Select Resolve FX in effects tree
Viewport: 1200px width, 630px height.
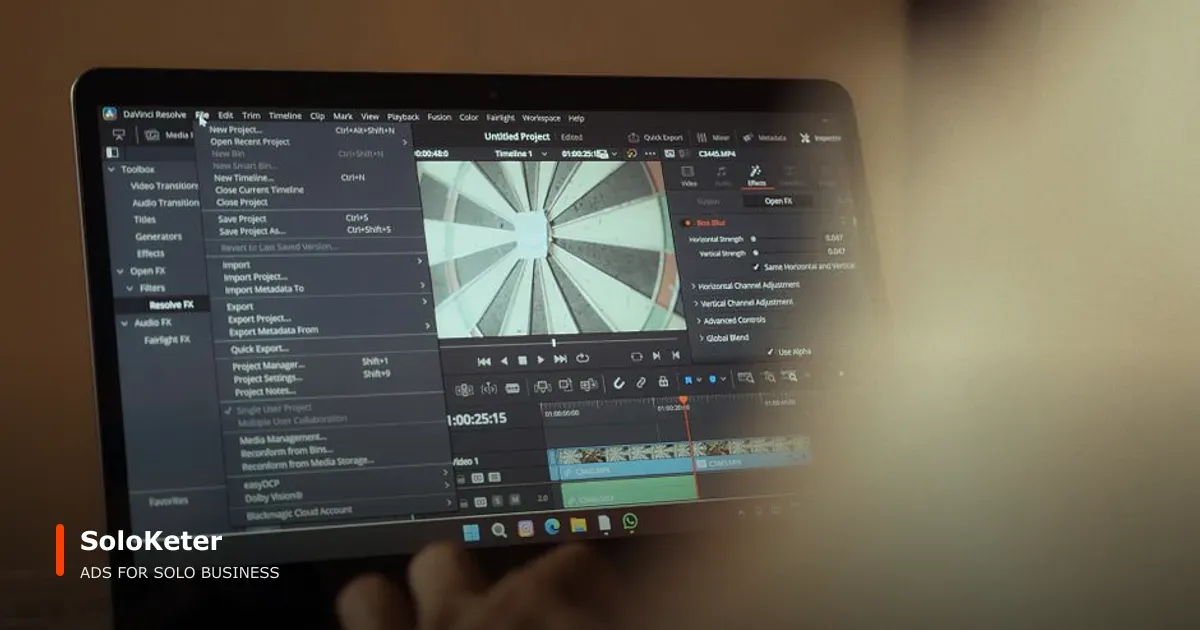(x=171, y=305)
